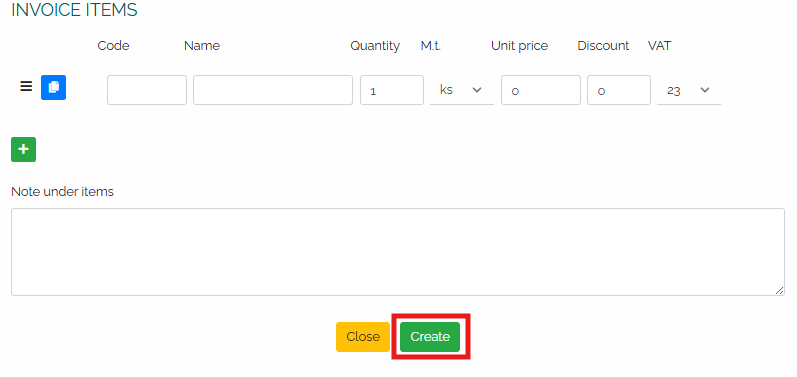Select the Unit price input field
This screenshot has width=797, height=377.
[x=541, y=90]
